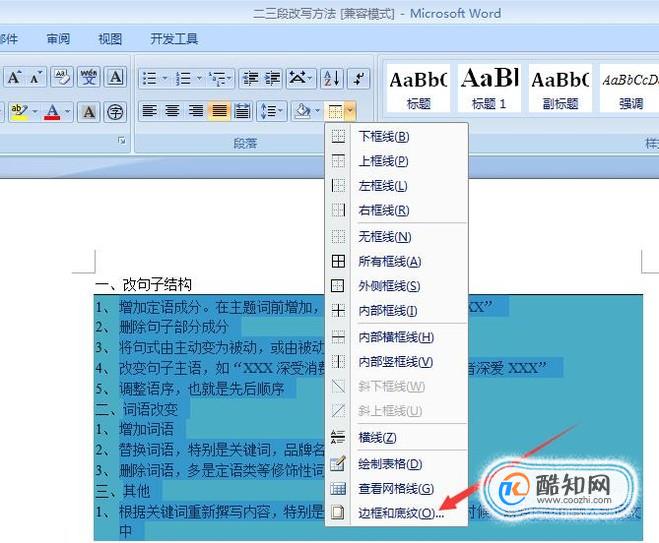This screenshot has height=543, width=659.
Task: Click the red font color button
Action: 52,112
